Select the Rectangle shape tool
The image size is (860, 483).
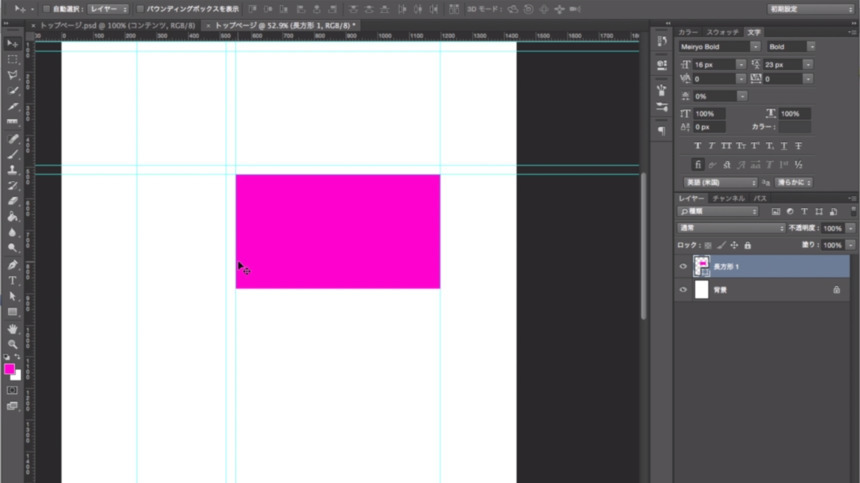[12, 312]
